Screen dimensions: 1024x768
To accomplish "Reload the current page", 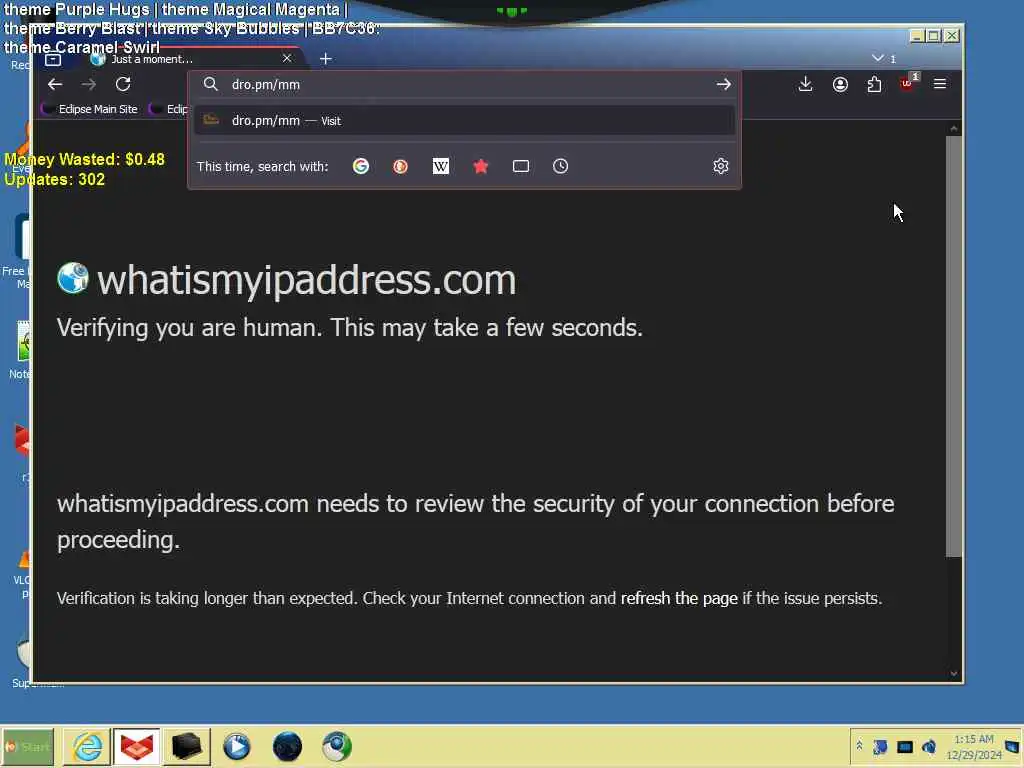I will (123, 84).
